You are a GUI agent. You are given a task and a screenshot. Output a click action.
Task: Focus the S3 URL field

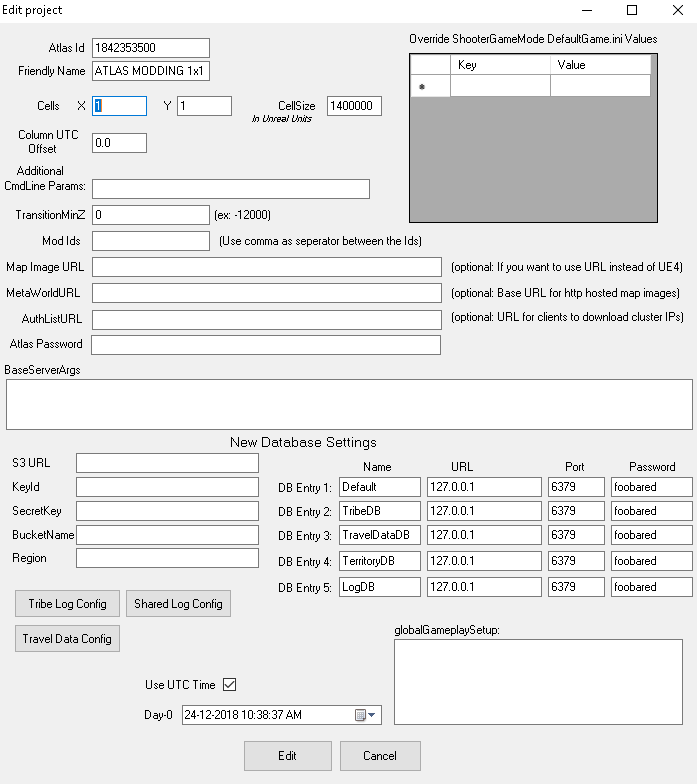click(x=168, y=463)
